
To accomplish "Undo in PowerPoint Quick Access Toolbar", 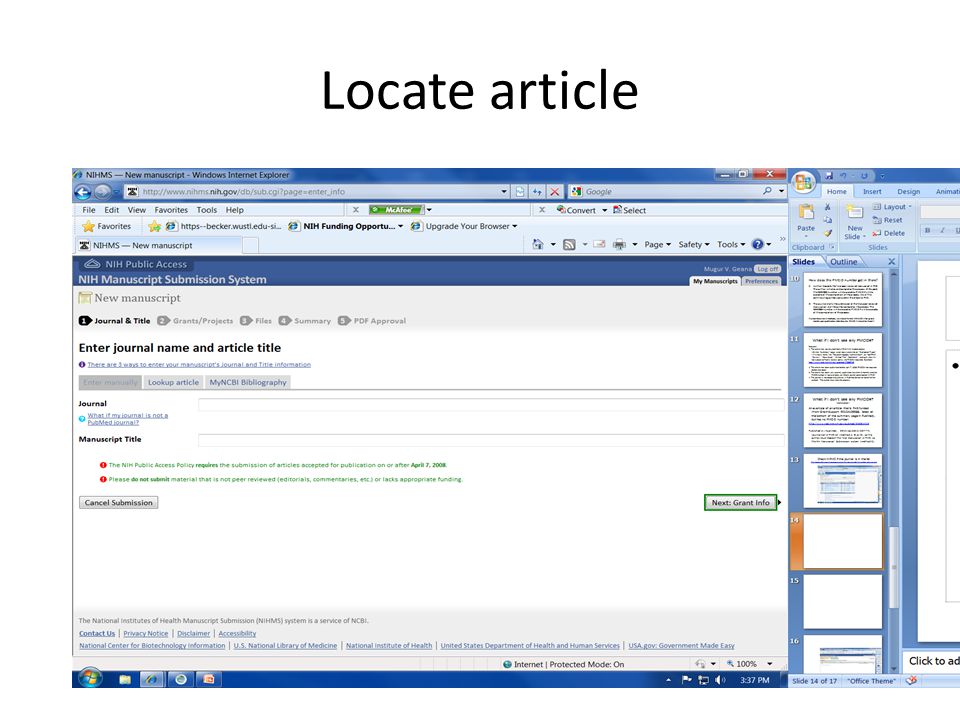I will pyautogui.click(x=844, y=176).
